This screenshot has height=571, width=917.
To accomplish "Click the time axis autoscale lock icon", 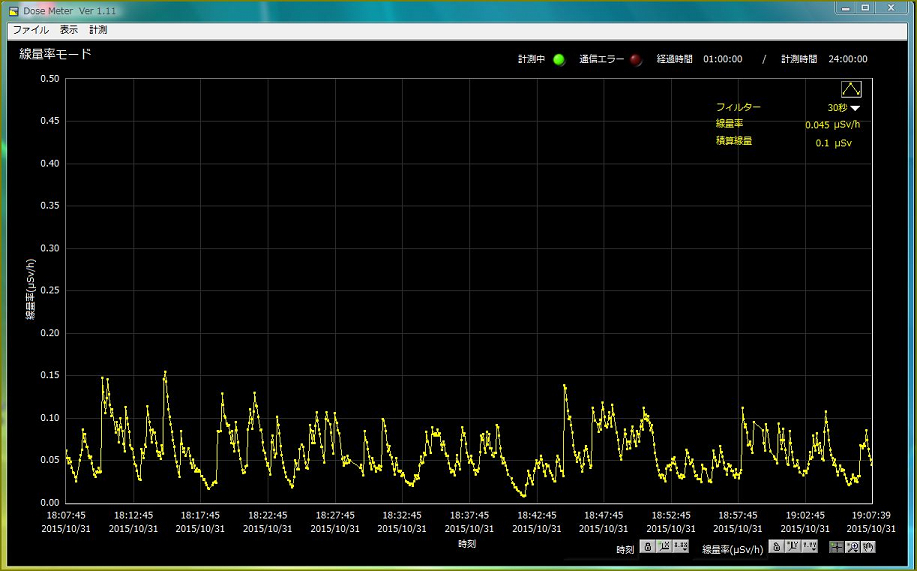I will 647,547.
